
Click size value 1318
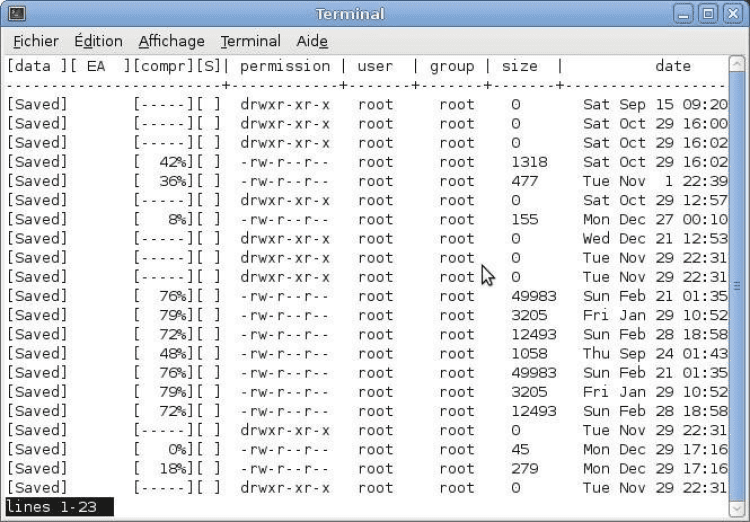tap(529, 162)
